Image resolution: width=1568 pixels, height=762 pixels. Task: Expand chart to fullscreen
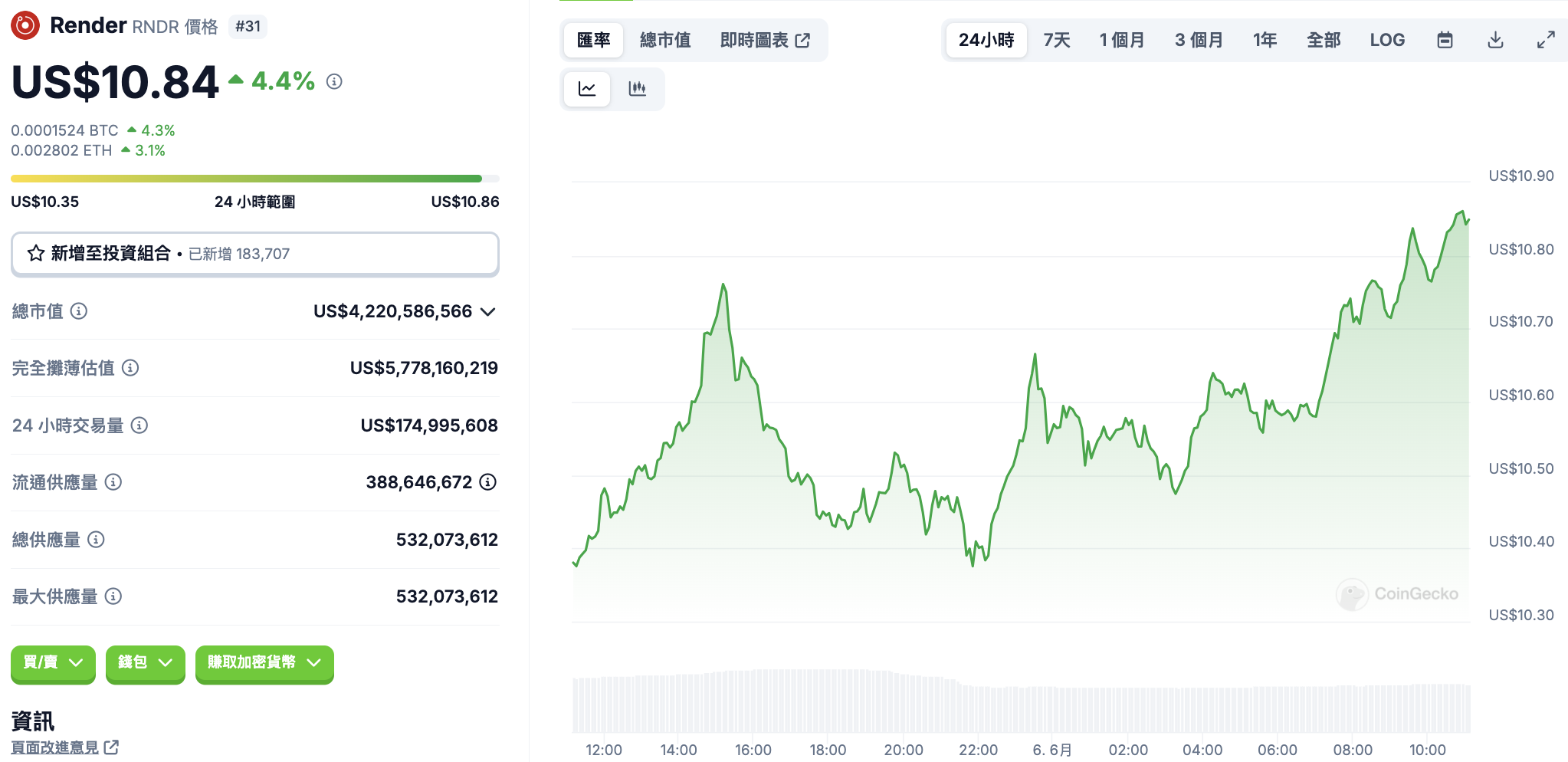pos(1546,40)
